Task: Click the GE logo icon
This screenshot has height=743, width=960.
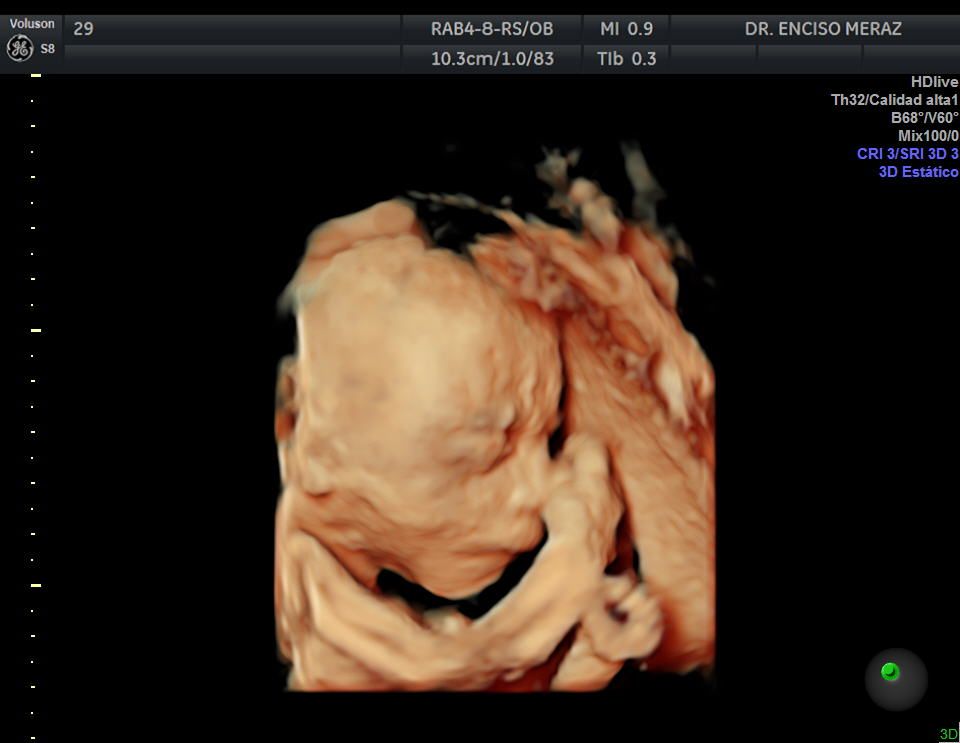Action: tap(20, 48)
